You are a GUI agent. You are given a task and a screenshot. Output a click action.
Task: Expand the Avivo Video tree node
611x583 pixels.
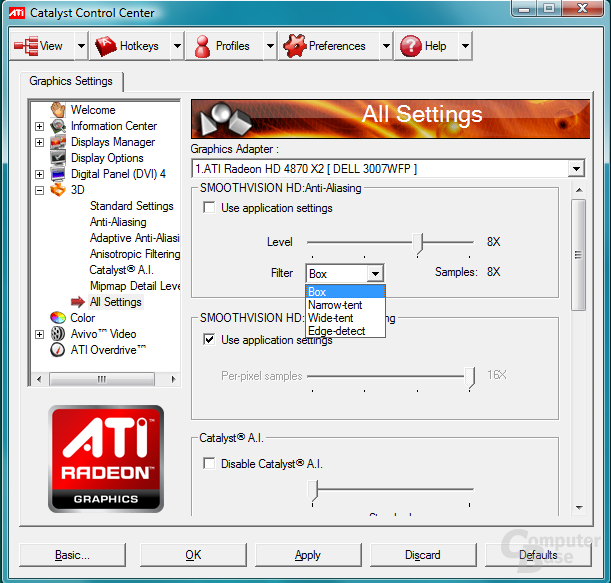point(39,334)
